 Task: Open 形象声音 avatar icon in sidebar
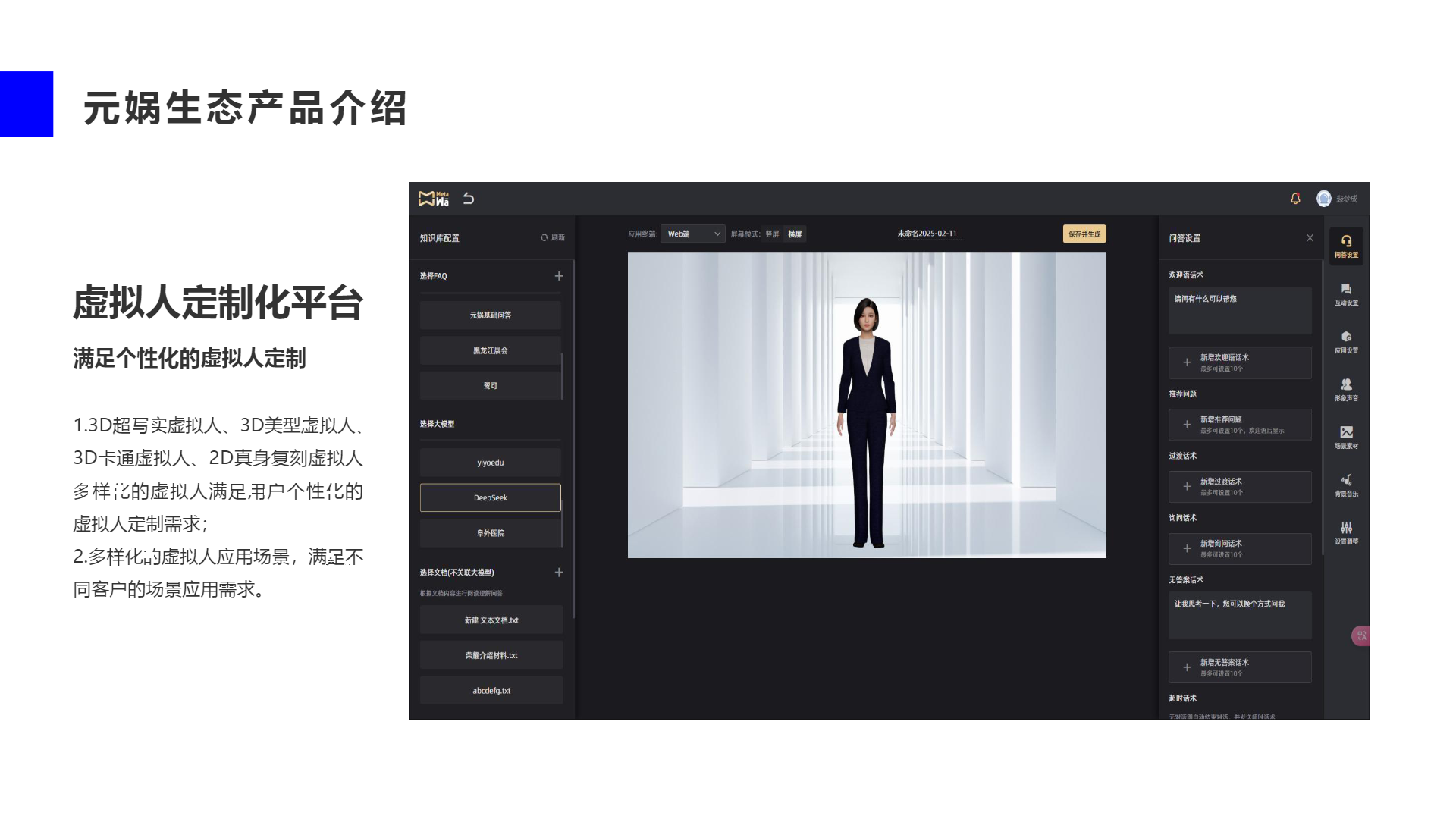1346,391
